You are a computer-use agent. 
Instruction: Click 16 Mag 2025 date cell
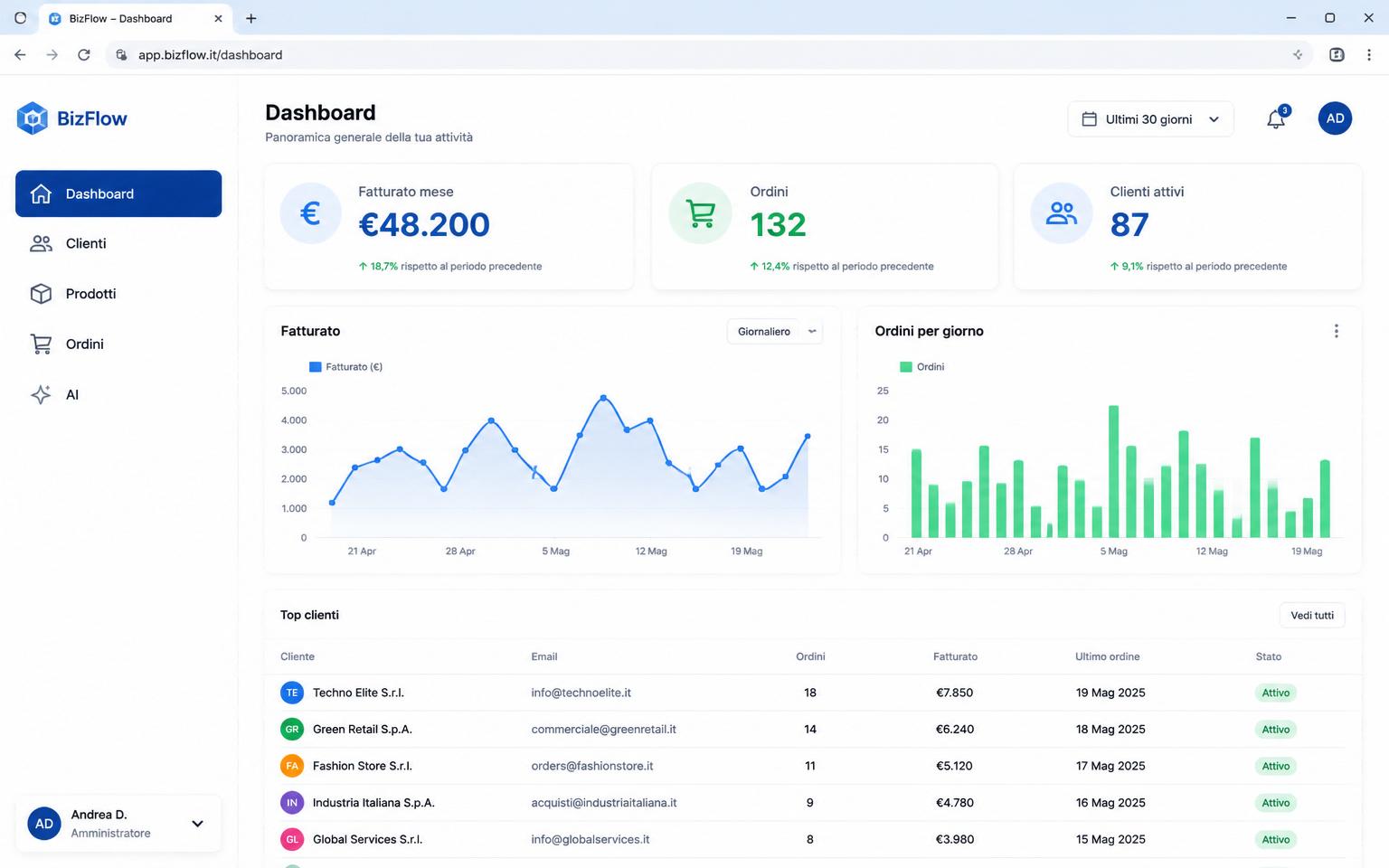point(1110,803)
